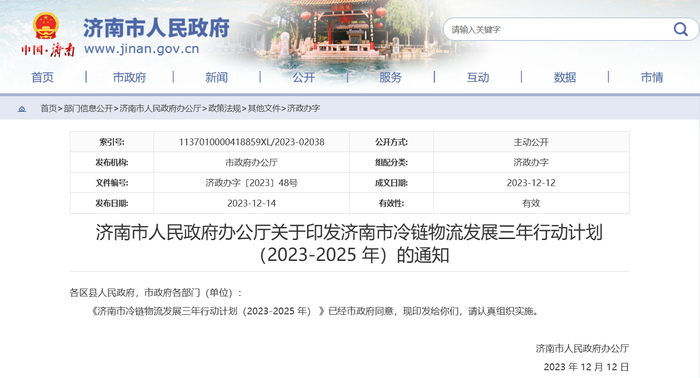Click the 济政办字 classification table cell

(x=531, y=162)
